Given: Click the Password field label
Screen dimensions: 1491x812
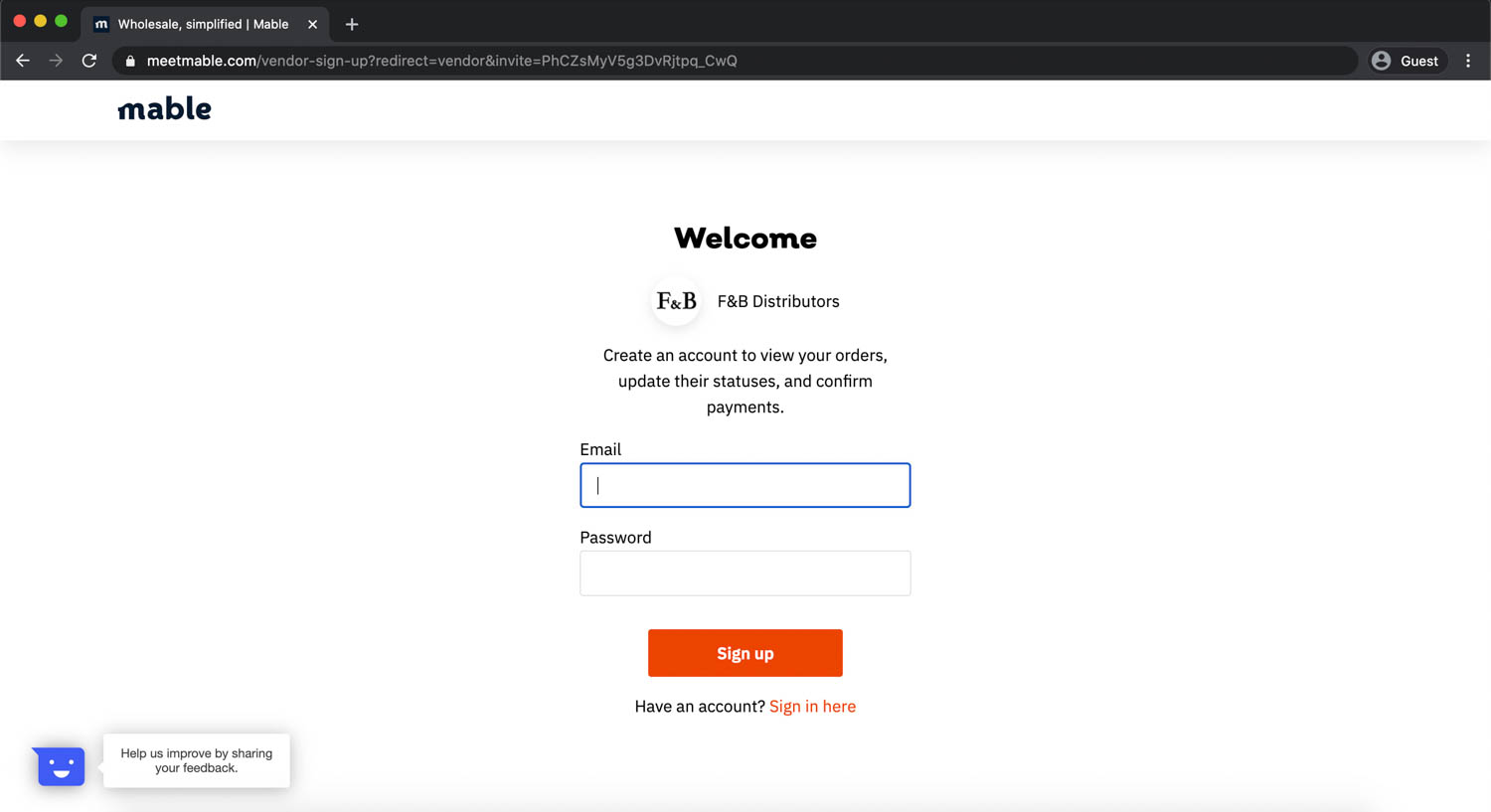Looking at the screenshot, I should pyautogui.click(x=616, y=538).
